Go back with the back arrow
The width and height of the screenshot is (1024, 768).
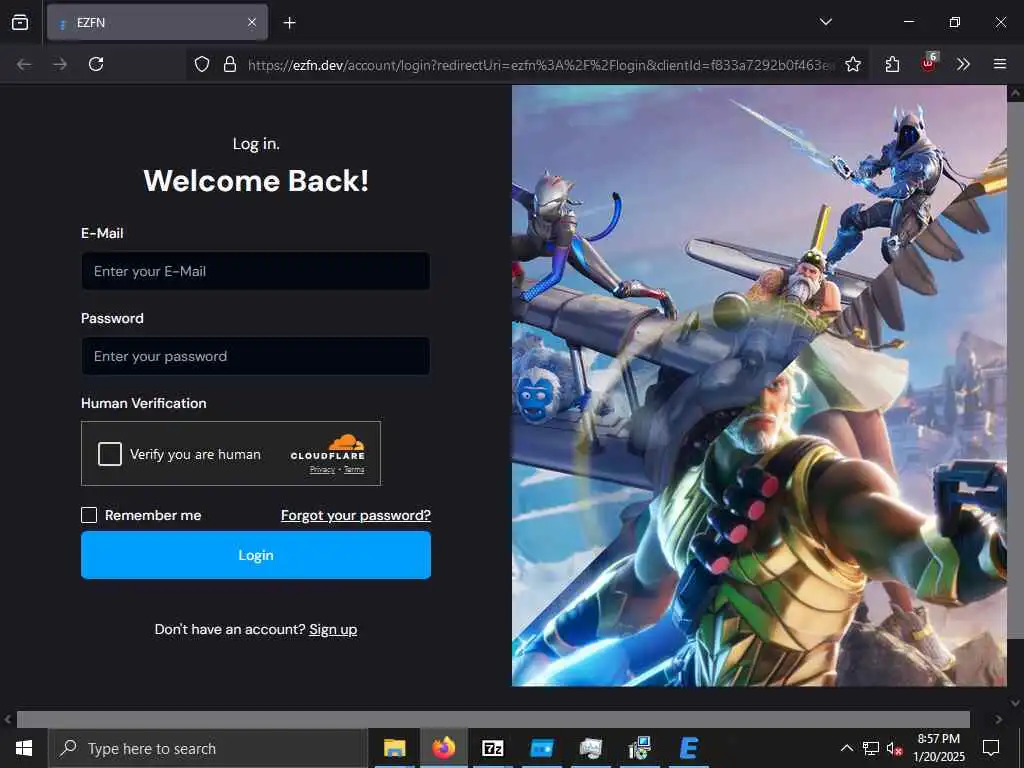24,64
